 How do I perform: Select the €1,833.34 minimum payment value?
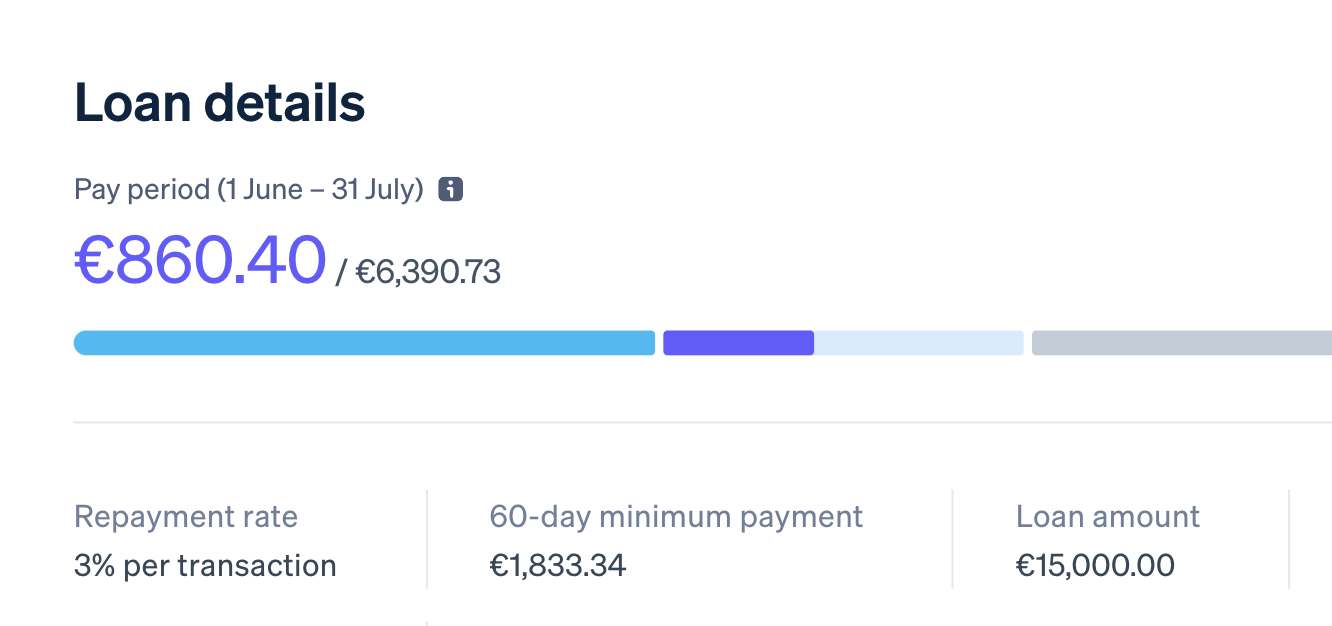[x=558, y=566]
